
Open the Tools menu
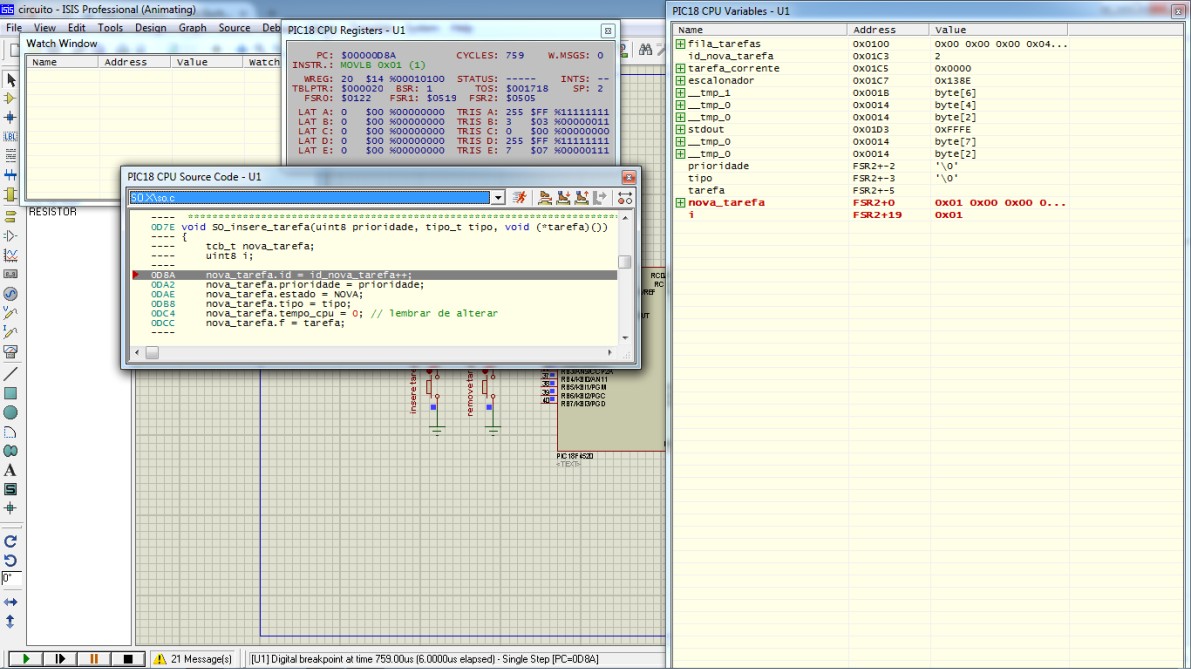click(110, 28)
